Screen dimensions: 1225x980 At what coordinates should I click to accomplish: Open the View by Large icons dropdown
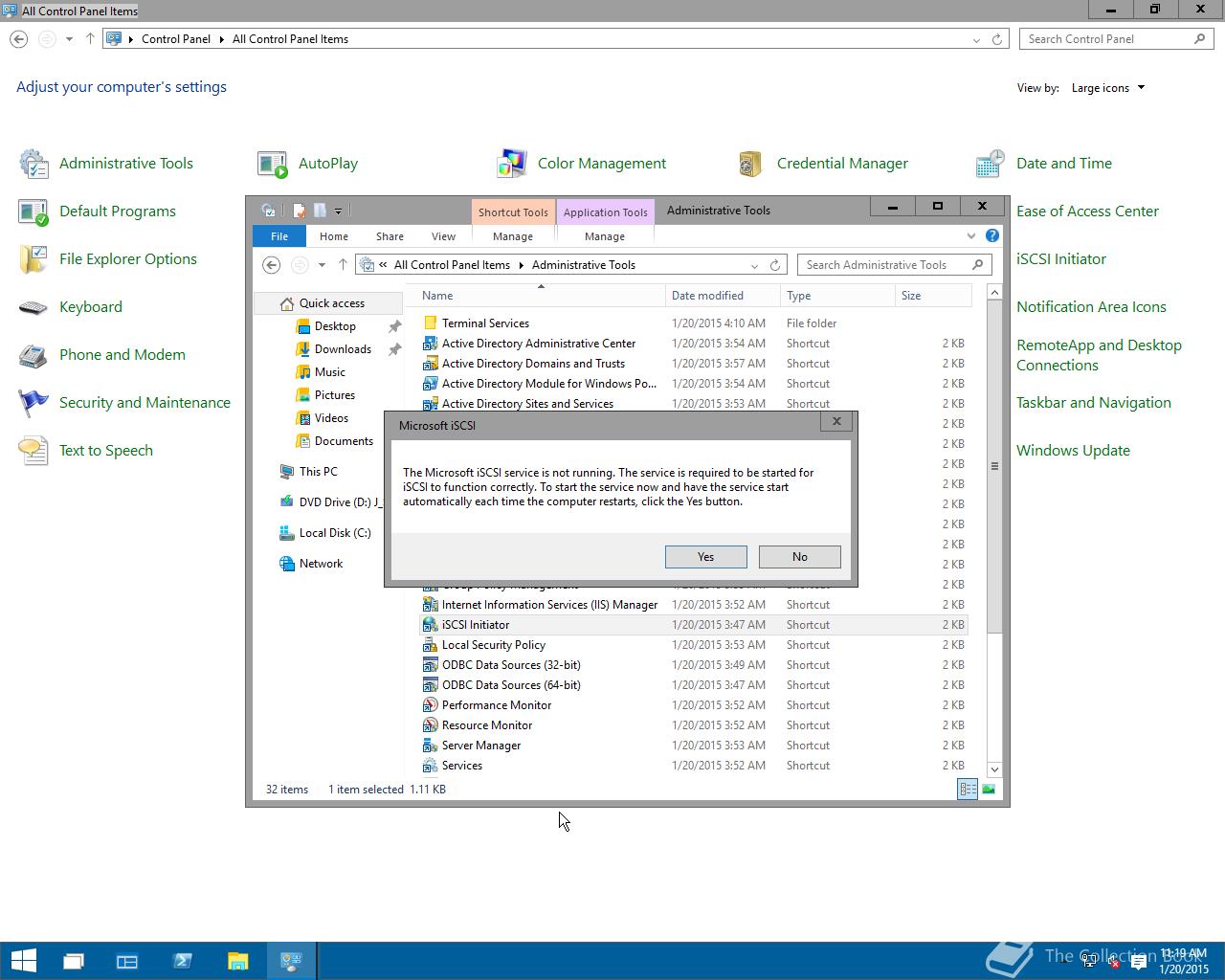pyautogui.click(x=1107, y=88)
